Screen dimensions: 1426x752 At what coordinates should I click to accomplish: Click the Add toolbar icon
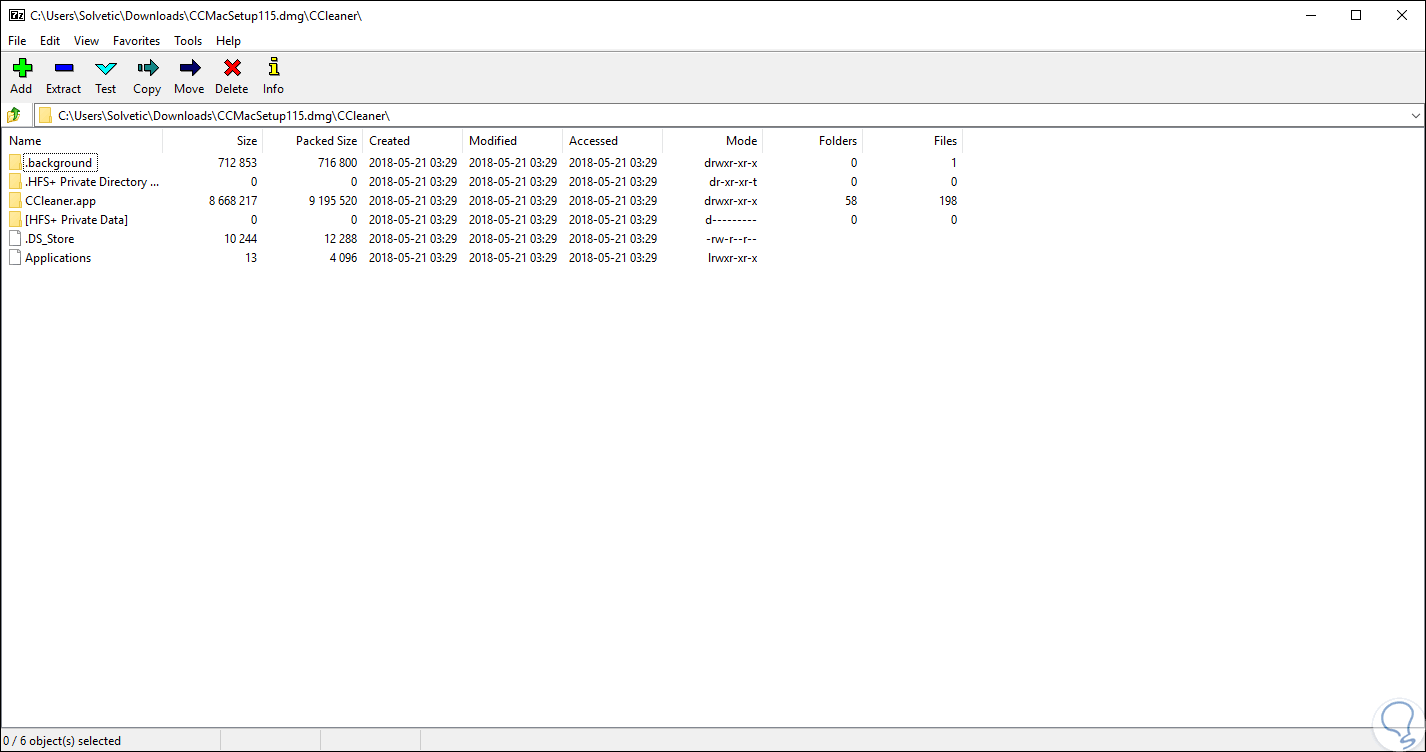pos(21,68)
